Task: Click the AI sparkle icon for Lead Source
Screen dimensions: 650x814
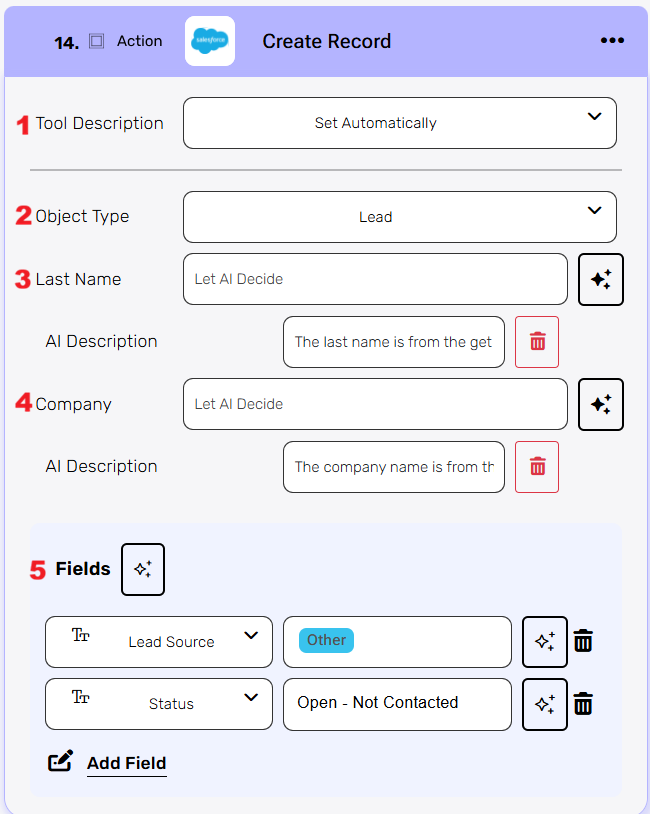Action: coord(545,642)
